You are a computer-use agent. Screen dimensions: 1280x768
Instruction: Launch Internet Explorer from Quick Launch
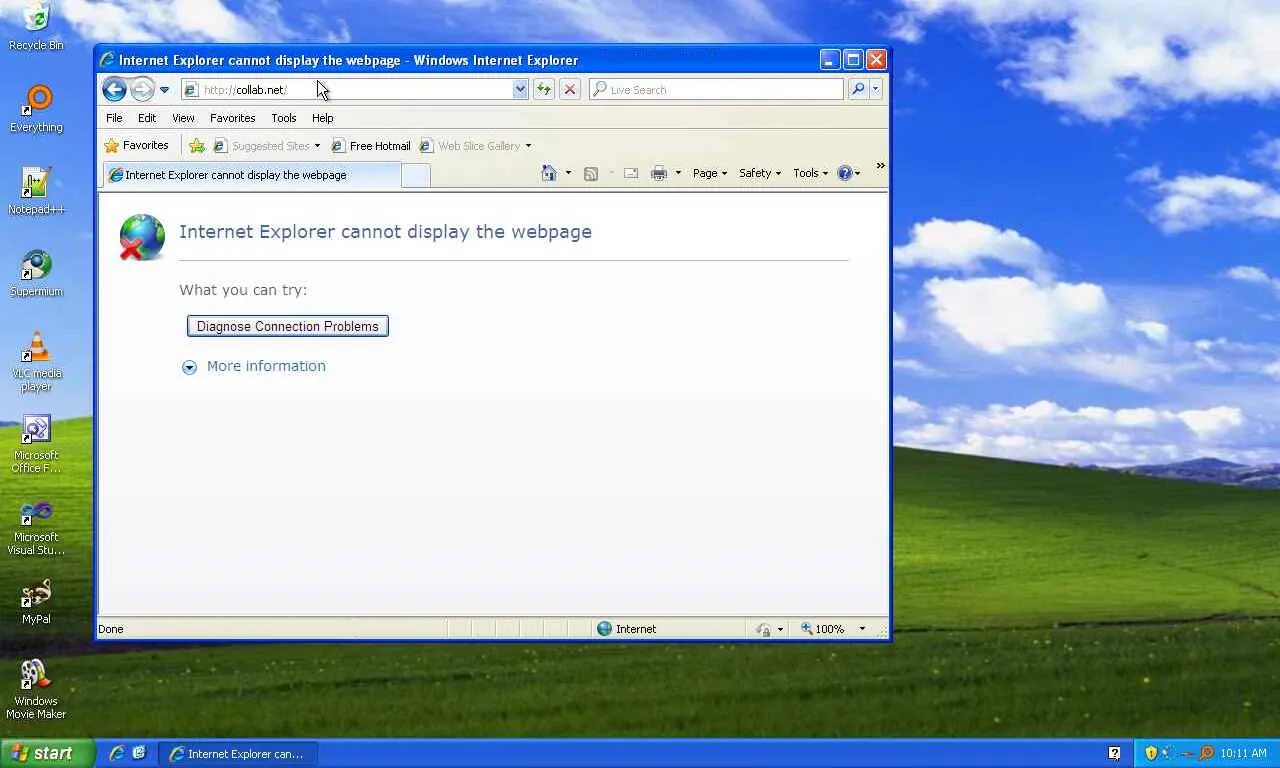pos(117,753)
